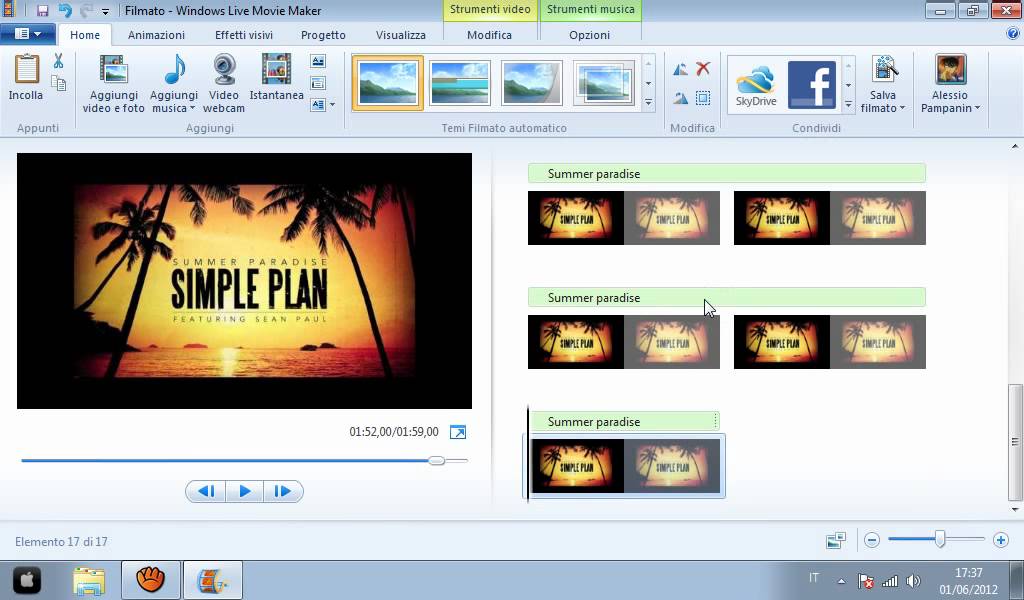Start Video webcam capture
This screenshot has height=600, width=1024.
pyautogui.click(x=224, y=84)
